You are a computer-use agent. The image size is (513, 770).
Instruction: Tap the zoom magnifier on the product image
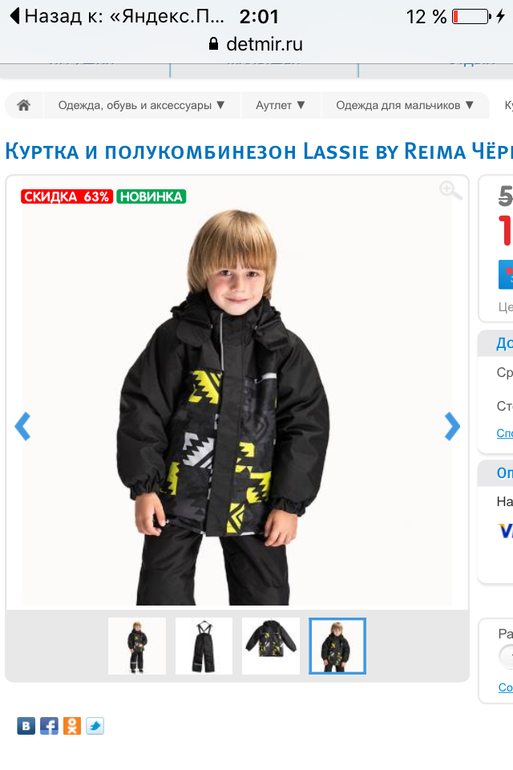[451, 191]
